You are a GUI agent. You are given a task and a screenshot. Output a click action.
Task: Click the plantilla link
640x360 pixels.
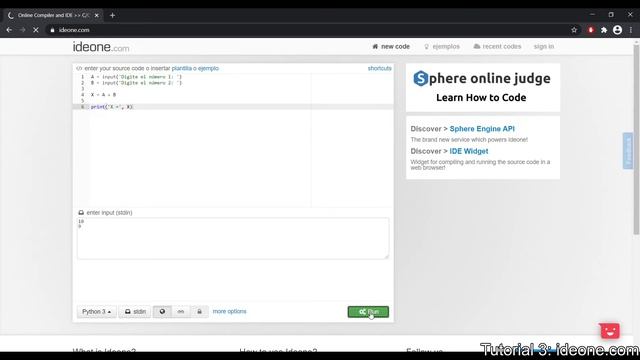(182, 68)
